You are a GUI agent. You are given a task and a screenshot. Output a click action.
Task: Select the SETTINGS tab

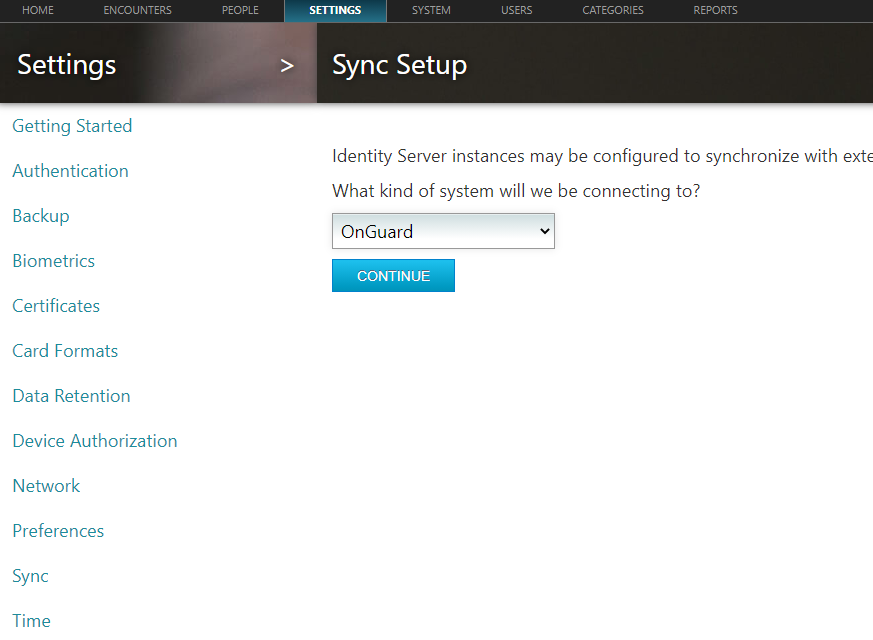tap(335, 11)
